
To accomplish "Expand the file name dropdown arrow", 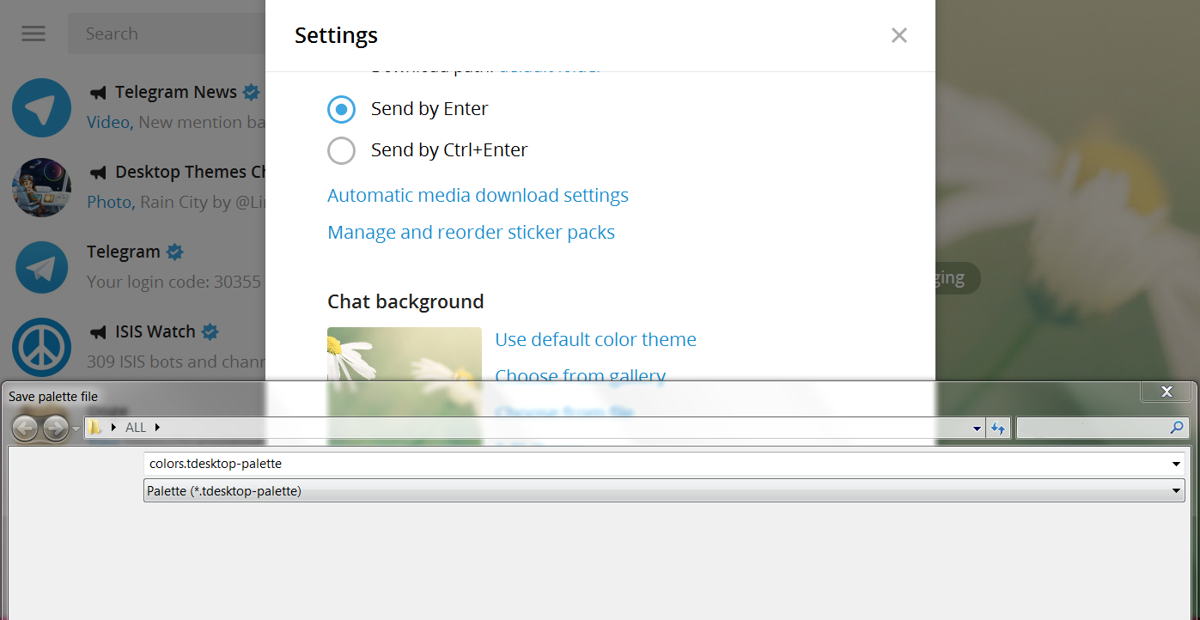I will coord(1177,464).
